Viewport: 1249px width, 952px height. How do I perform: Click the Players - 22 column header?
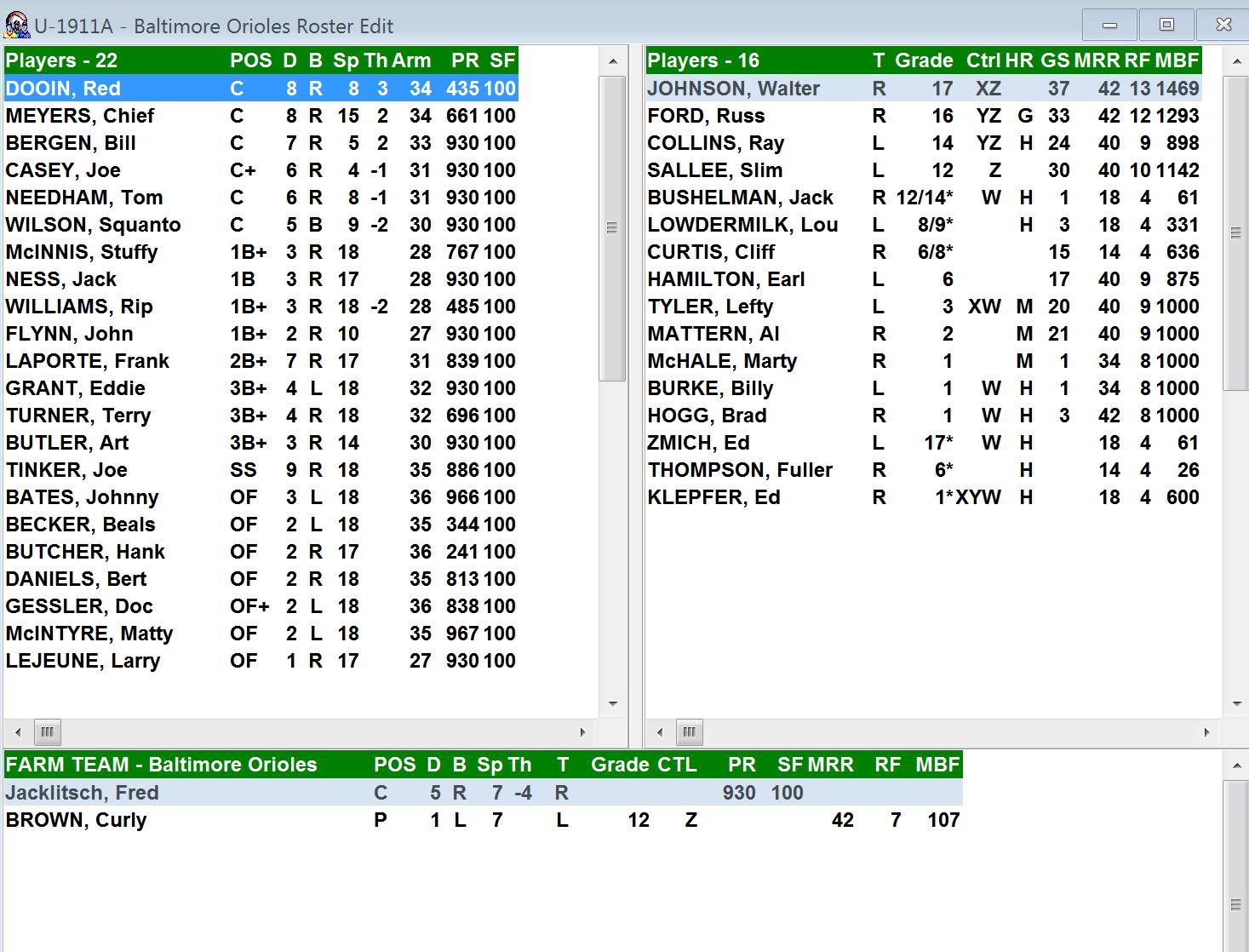pos(61,60)
